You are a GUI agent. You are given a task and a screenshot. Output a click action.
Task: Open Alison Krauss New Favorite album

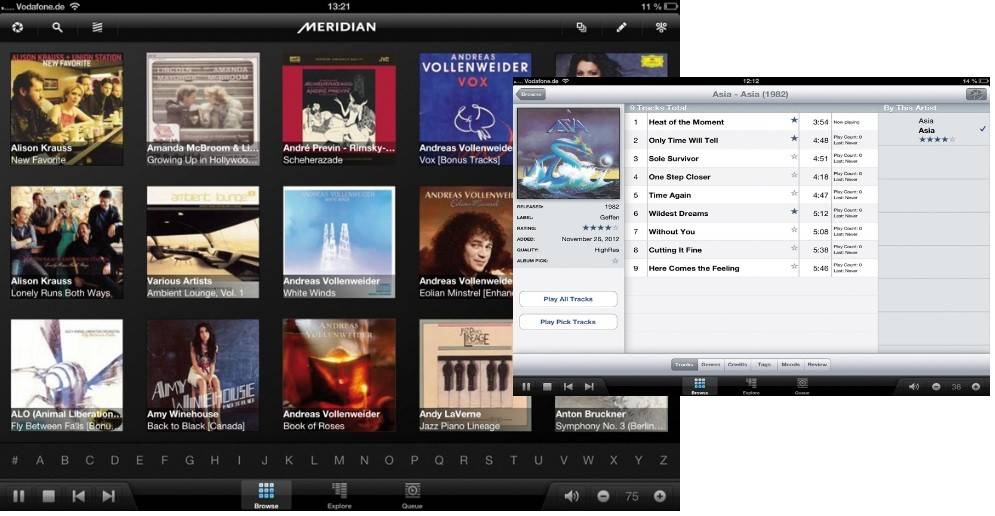[x=67, y=109]
